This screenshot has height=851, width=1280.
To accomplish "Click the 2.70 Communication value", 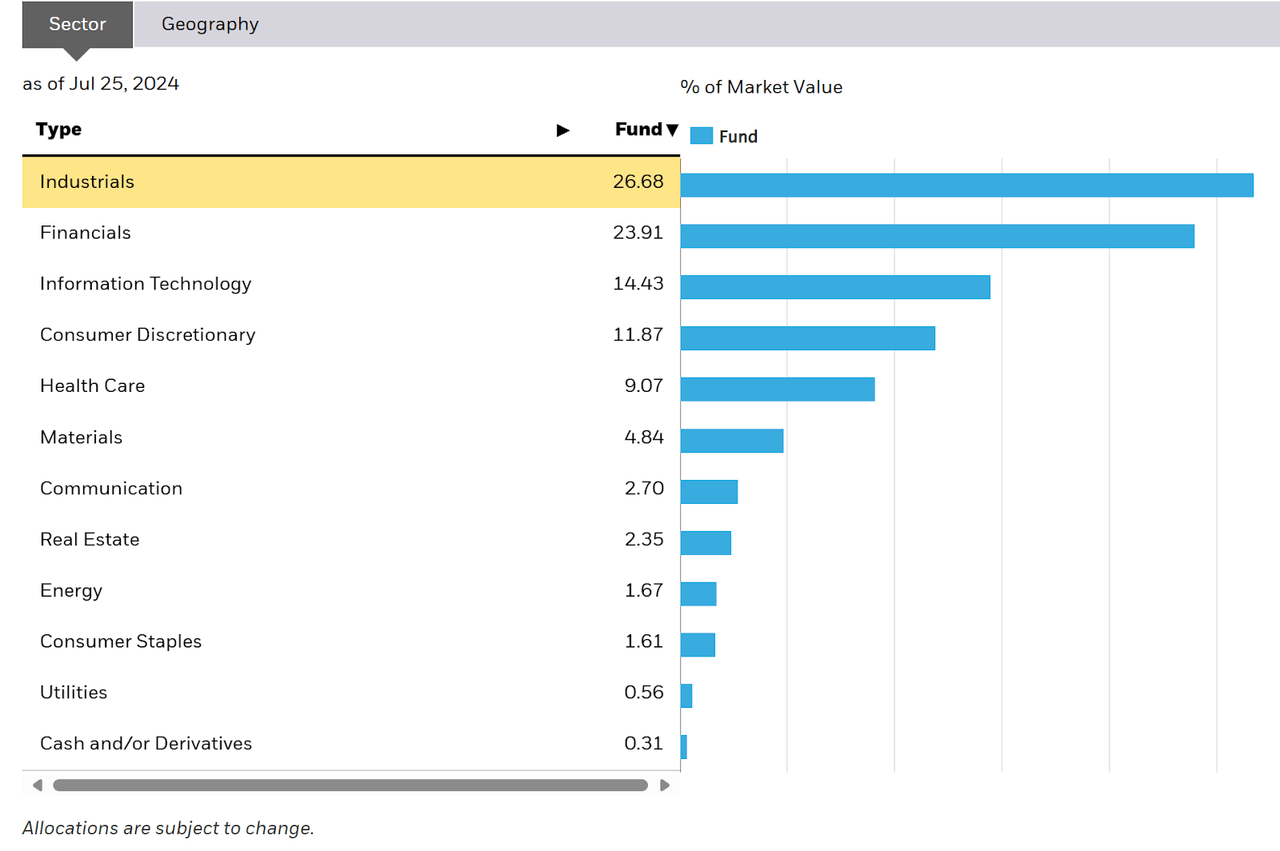I will point(644,488).
